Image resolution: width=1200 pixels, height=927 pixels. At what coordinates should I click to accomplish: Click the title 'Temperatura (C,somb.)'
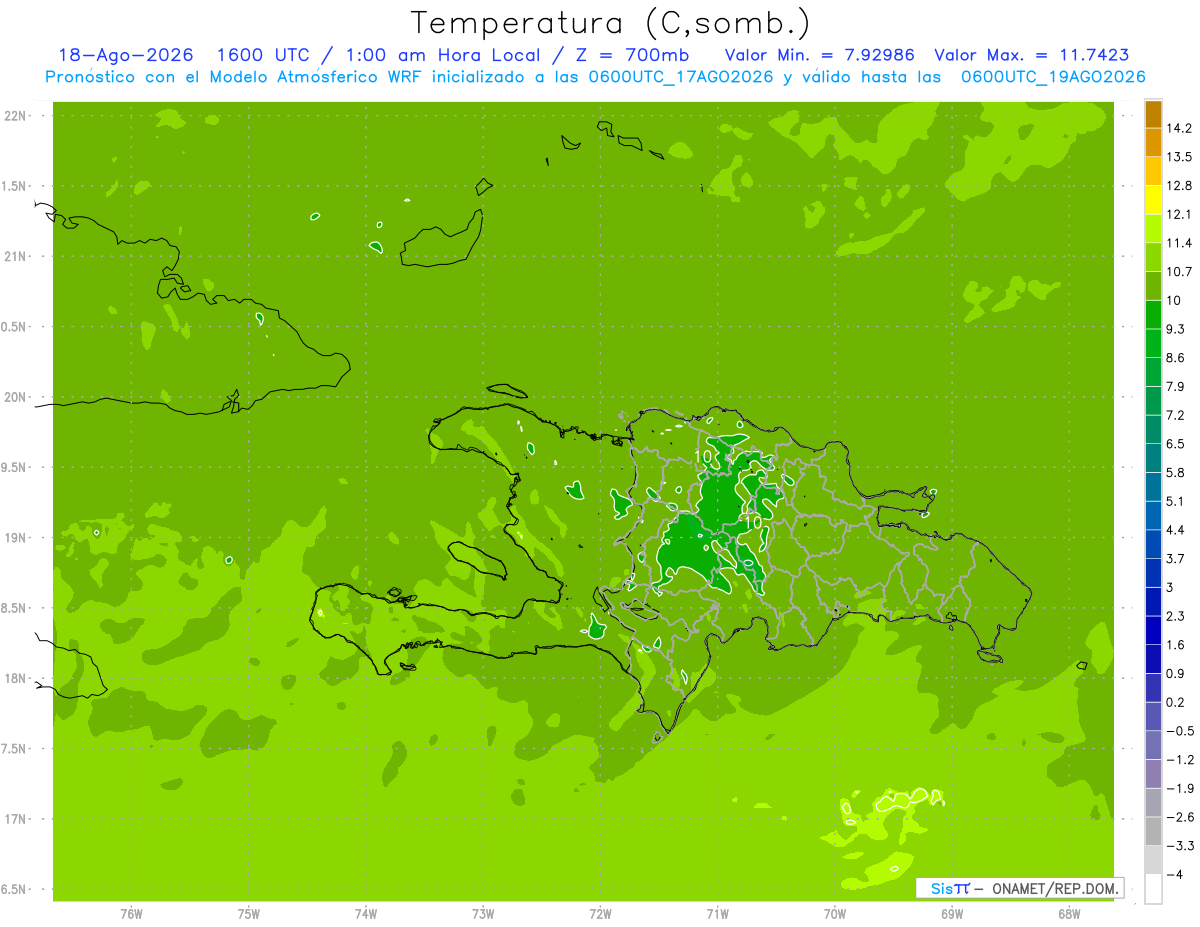point(610,22)
